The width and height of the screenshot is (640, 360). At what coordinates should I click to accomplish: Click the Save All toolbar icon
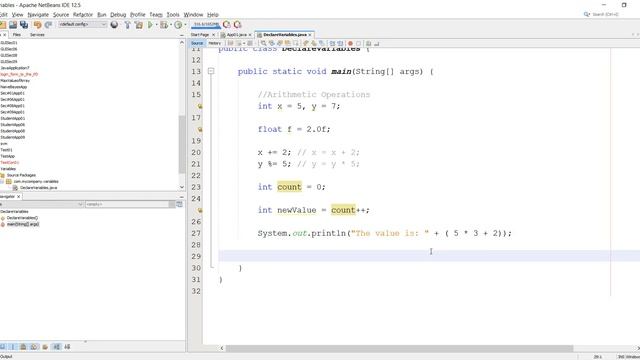tap(24, 24)
